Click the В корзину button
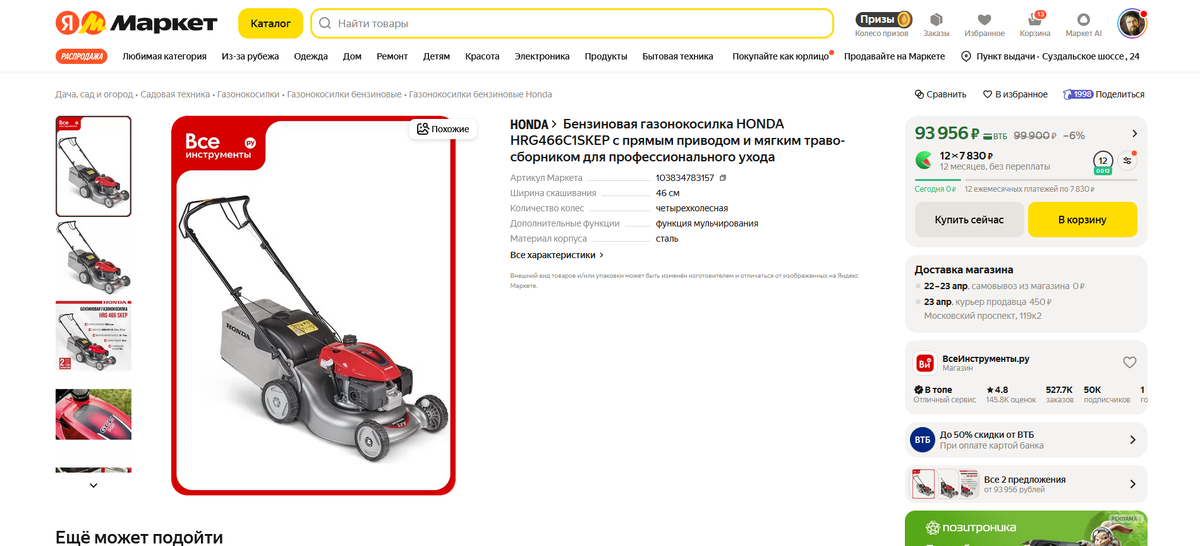 1082,219
